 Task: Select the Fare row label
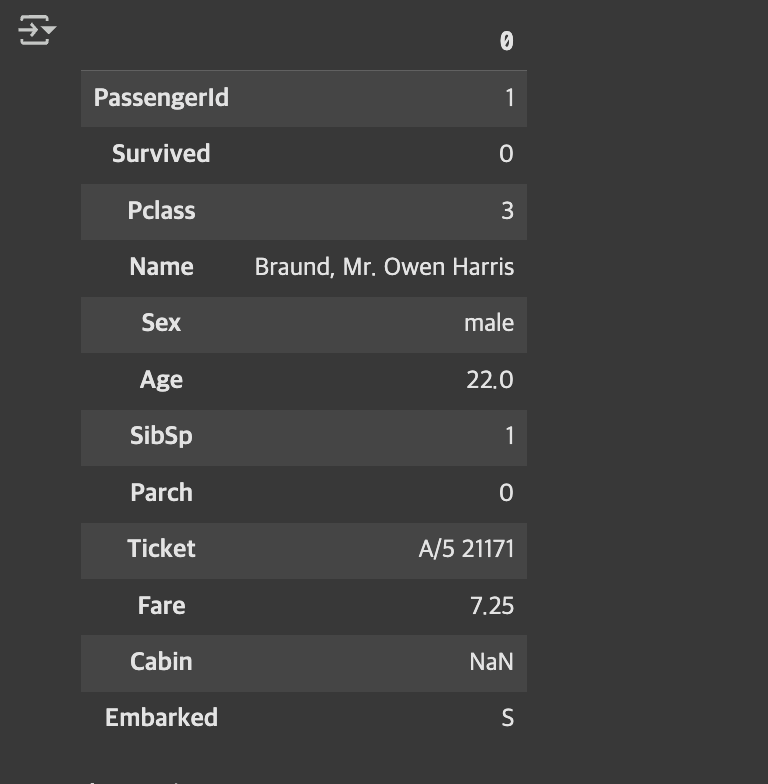point(161,606)
